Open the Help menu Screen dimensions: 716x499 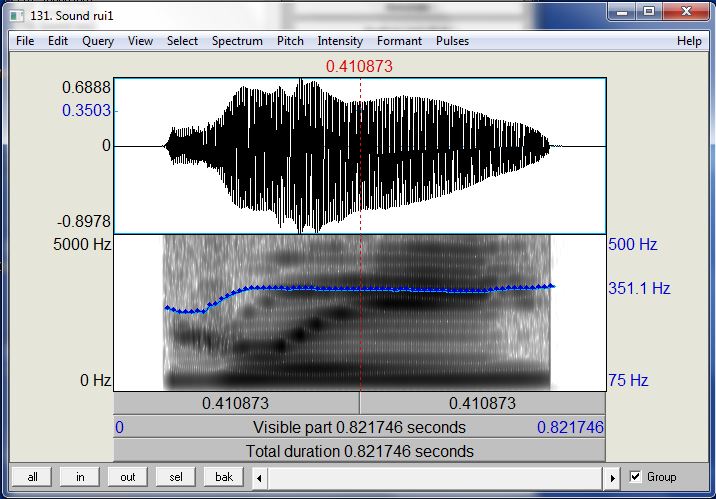[x=689, y=41]
